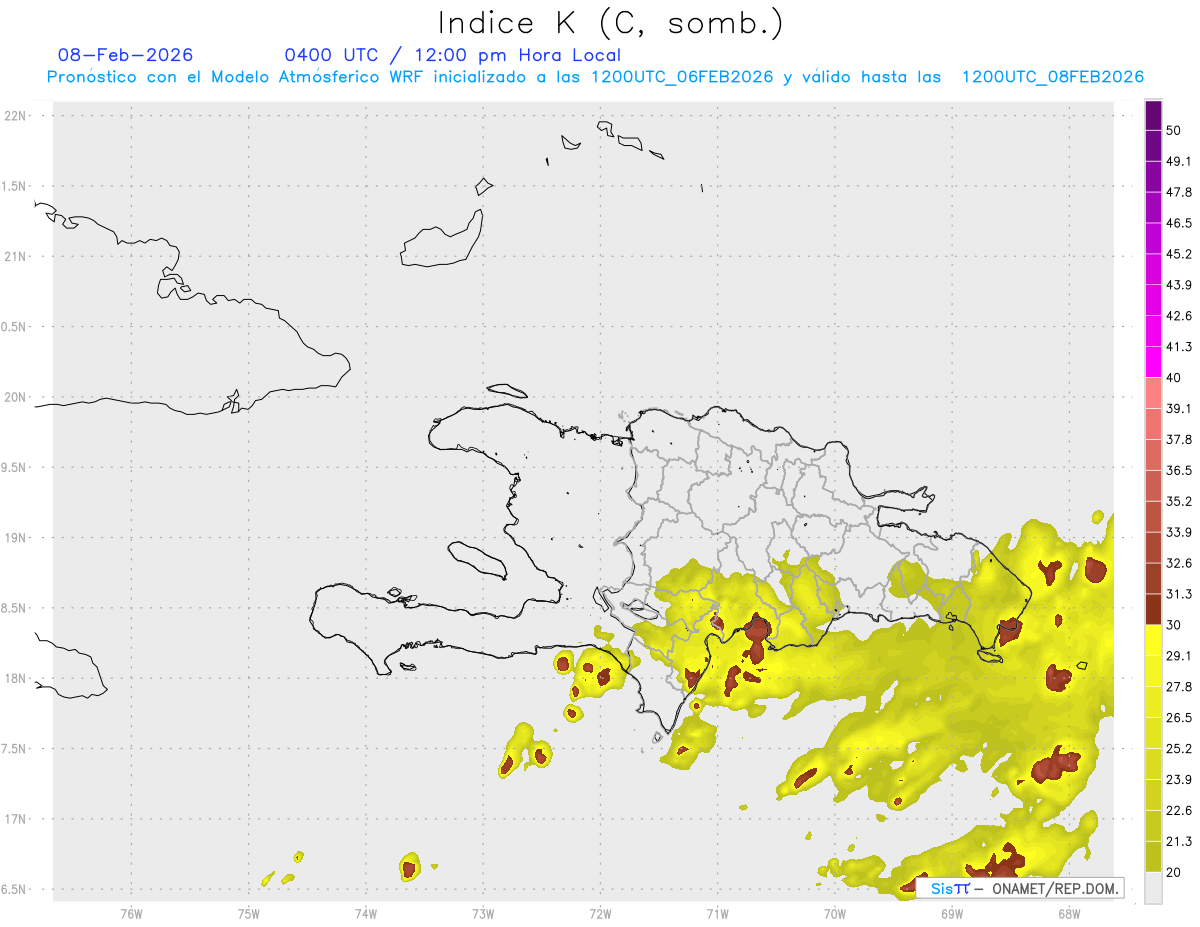Click the color bar value '42.6'

pos(1179,316)
